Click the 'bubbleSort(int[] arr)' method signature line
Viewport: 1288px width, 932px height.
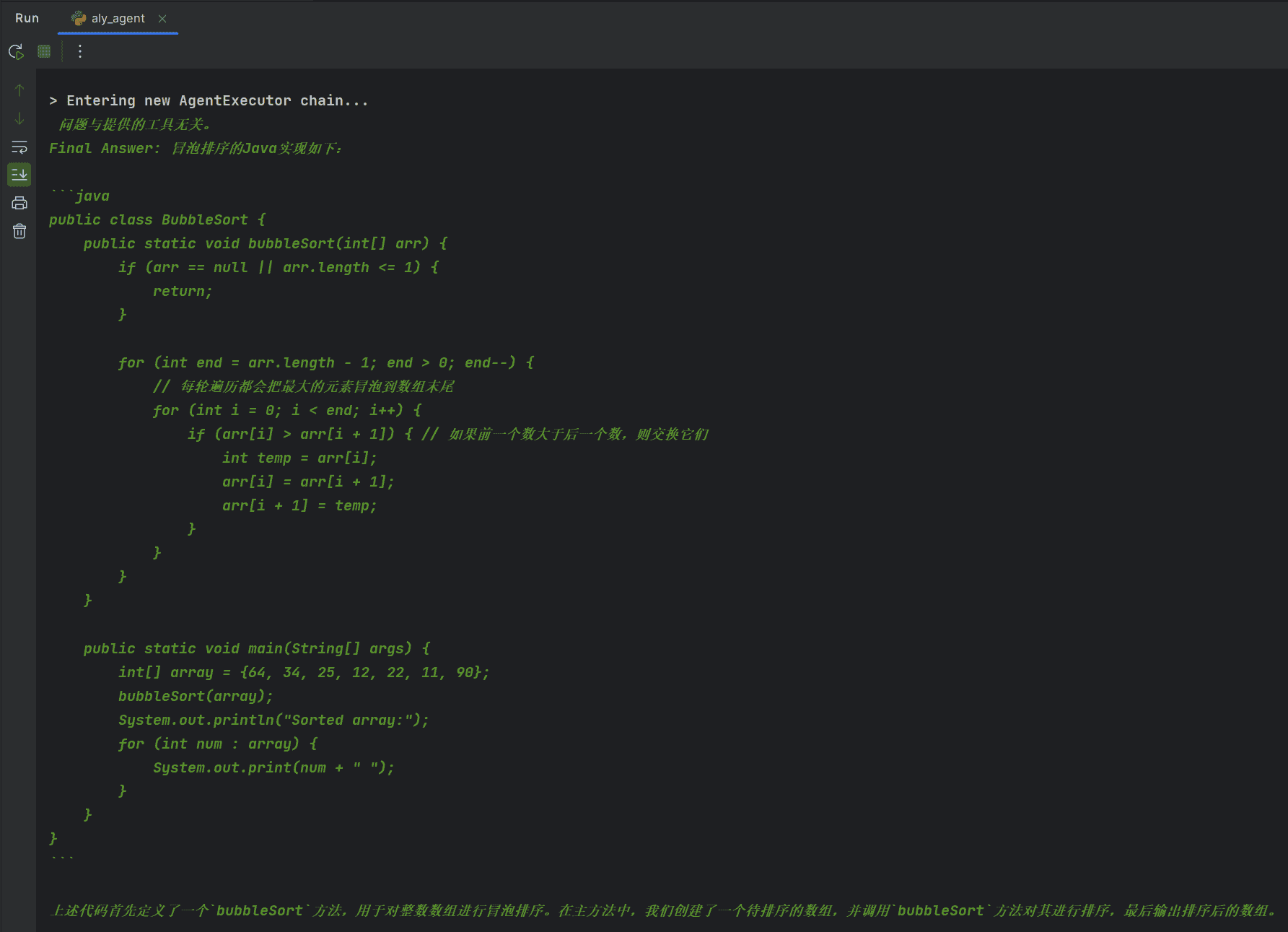[x=266, y=243]
